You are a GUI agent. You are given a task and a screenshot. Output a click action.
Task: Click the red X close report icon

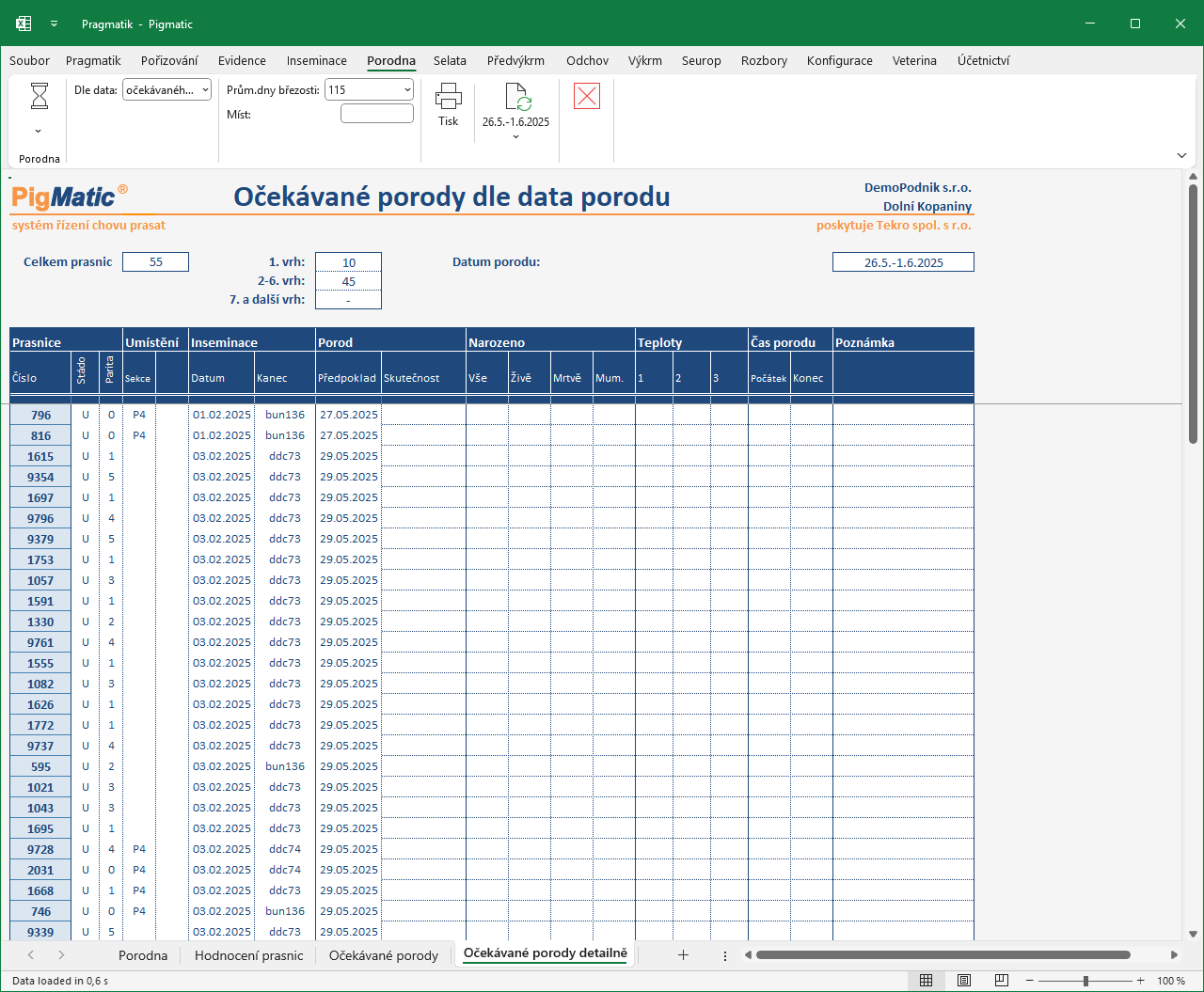coord(587,96)
